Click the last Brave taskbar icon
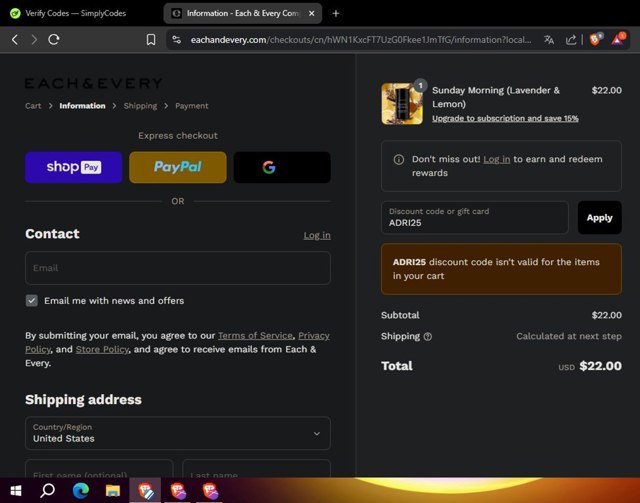The width and height of the screenshot is (640, 503). (x=210, y=490)
